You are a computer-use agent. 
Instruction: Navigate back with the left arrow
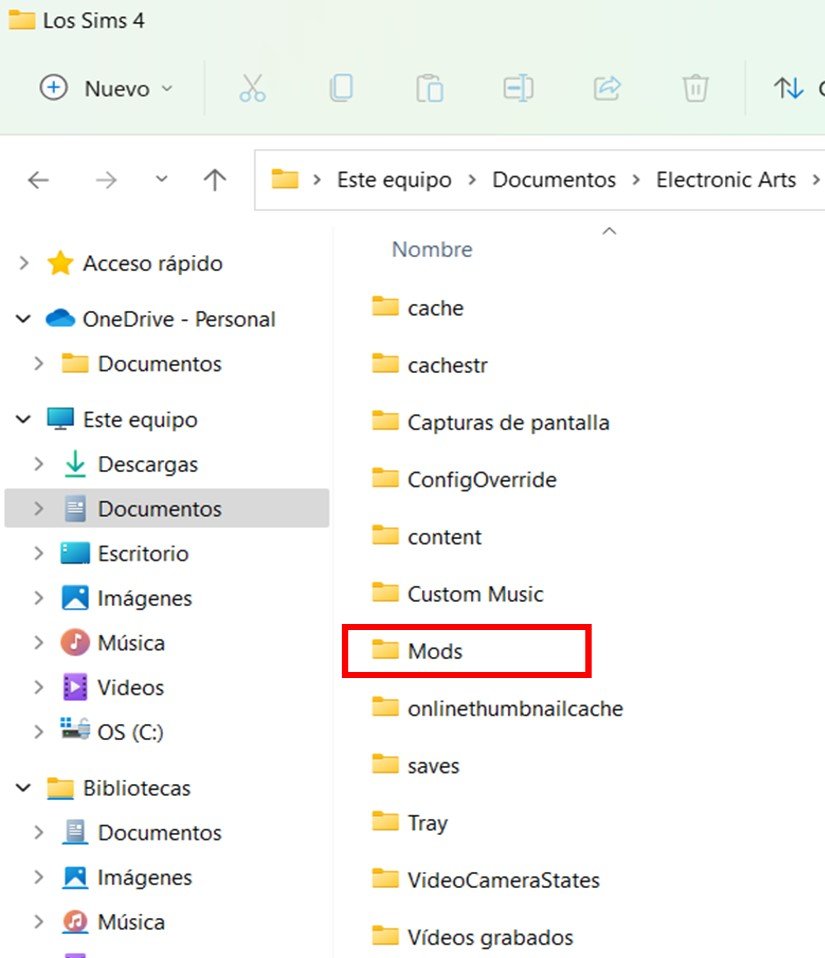[38, 180]
